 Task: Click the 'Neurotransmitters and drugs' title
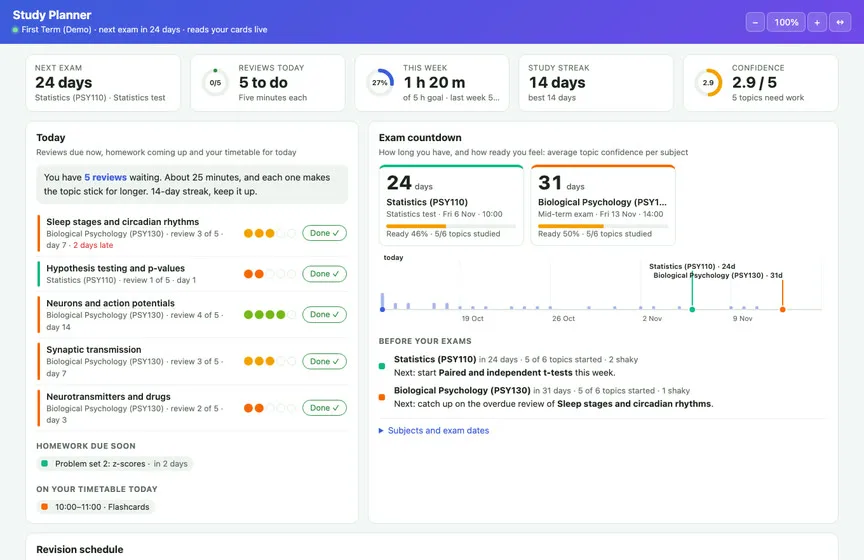tap(109, 396)
